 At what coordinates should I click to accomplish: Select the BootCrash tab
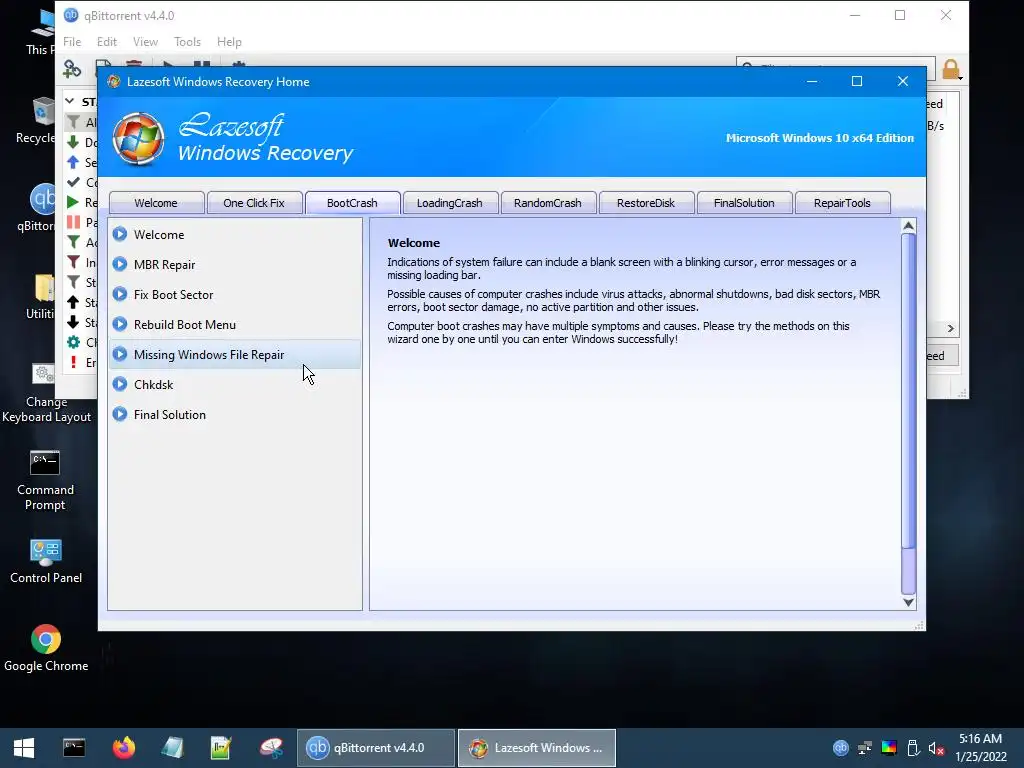pos(352,203)
